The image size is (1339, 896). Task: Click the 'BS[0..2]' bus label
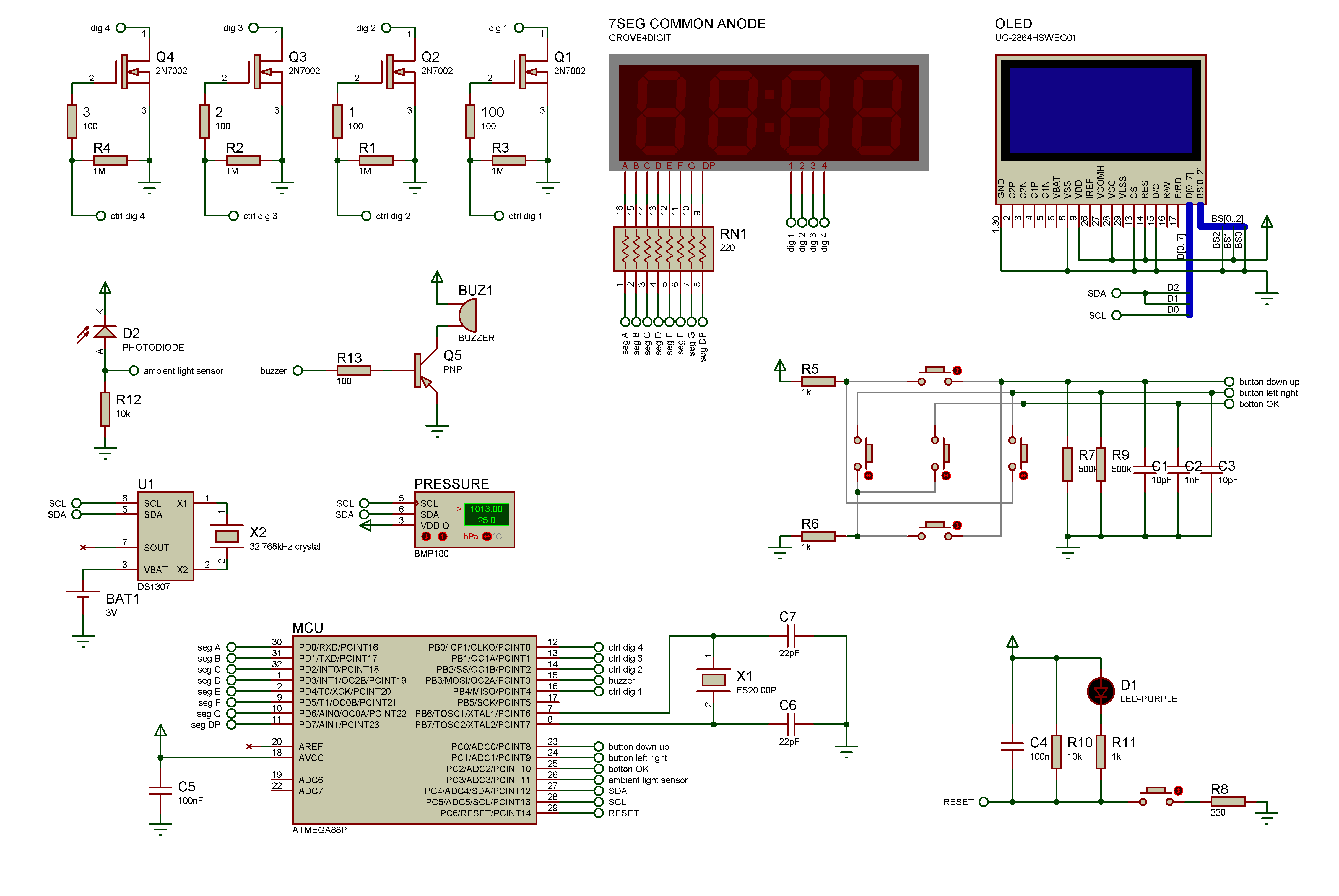click(x=1227, y=218)
